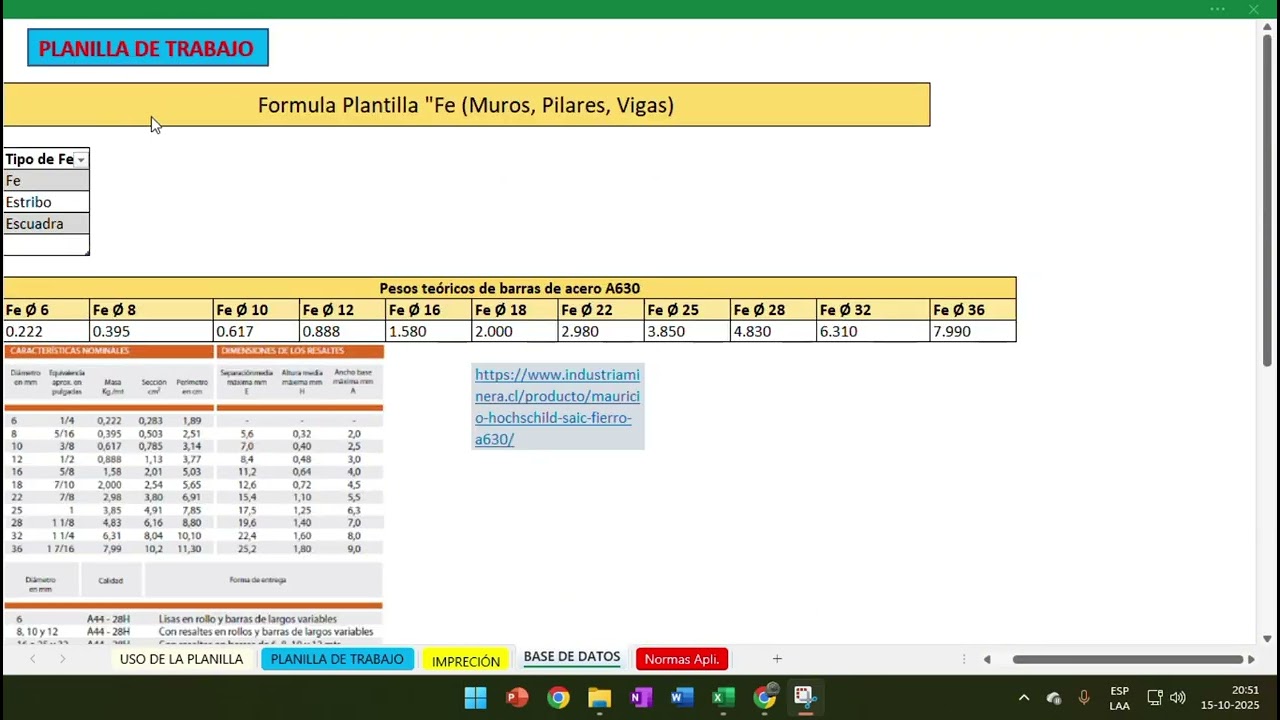Click the vertical scrollbar up arrow
The height and width of the screenshot is (720, 1280).
tap(1267, 27)
